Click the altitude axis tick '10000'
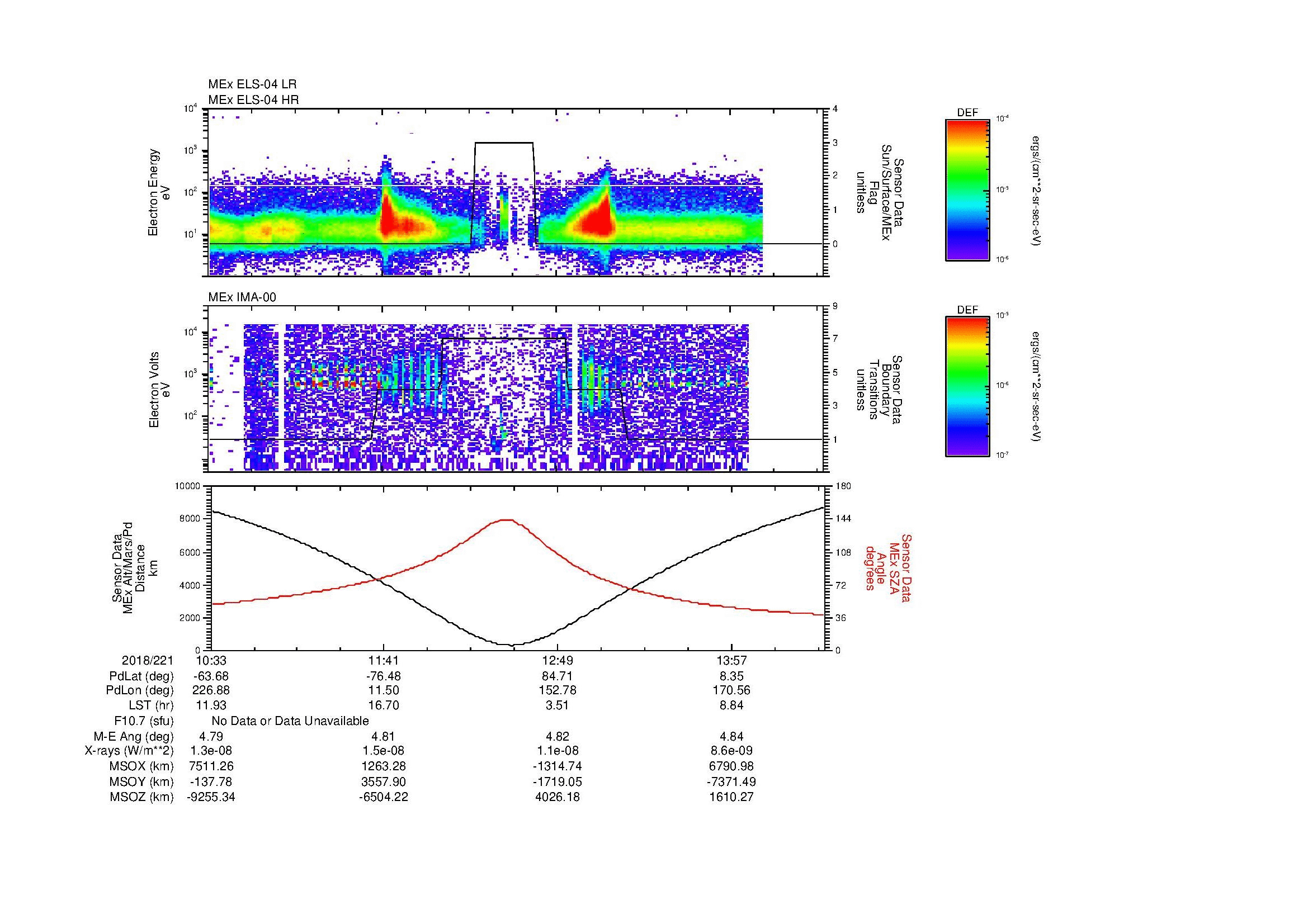Screen dimensions: 1308x924 pyautogui.click(x=188, y=486)
